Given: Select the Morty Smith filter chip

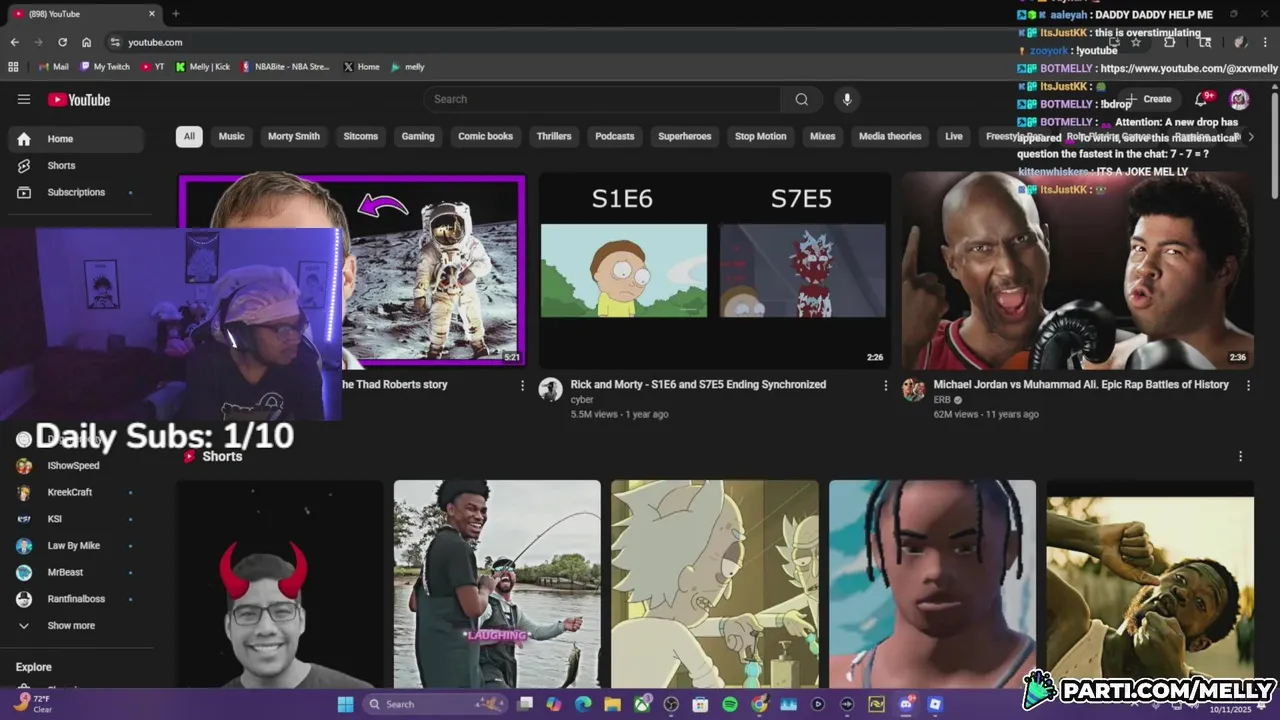Looking at the screenshot, I should (x=294, y=136).
